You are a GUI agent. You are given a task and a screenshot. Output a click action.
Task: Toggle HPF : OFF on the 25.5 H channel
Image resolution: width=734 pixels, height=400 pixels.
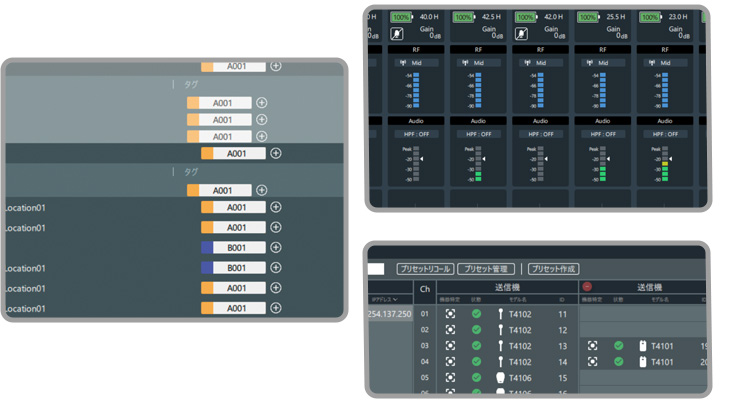pos(603,134)
